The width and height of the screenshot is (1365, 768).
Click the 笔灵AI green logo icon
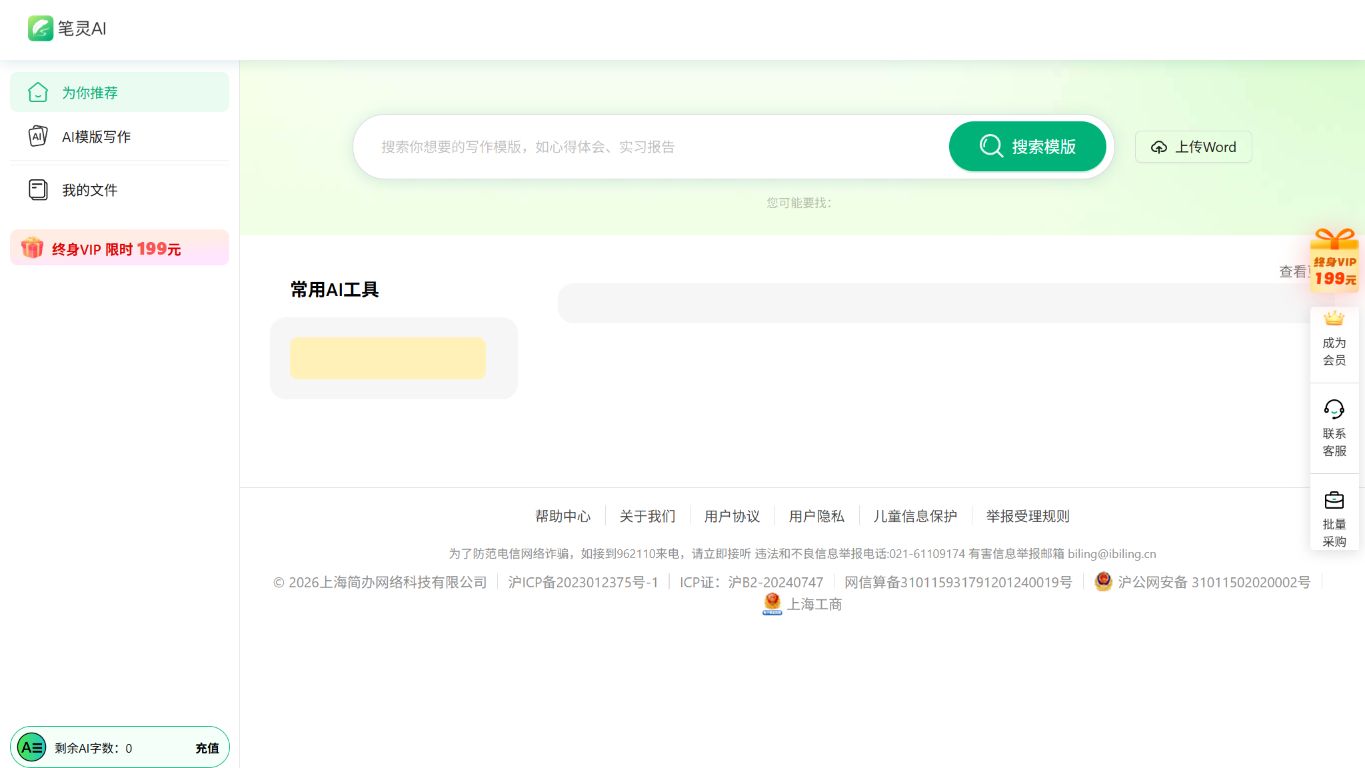[x=40, y=28]
